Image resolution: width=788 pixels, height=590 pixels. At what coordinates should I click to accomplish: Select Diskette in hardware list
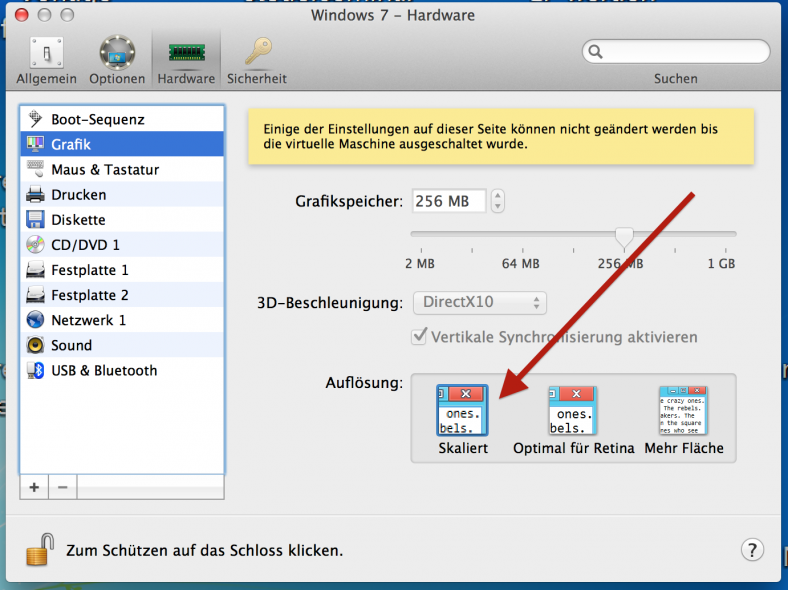coord(122,220)
